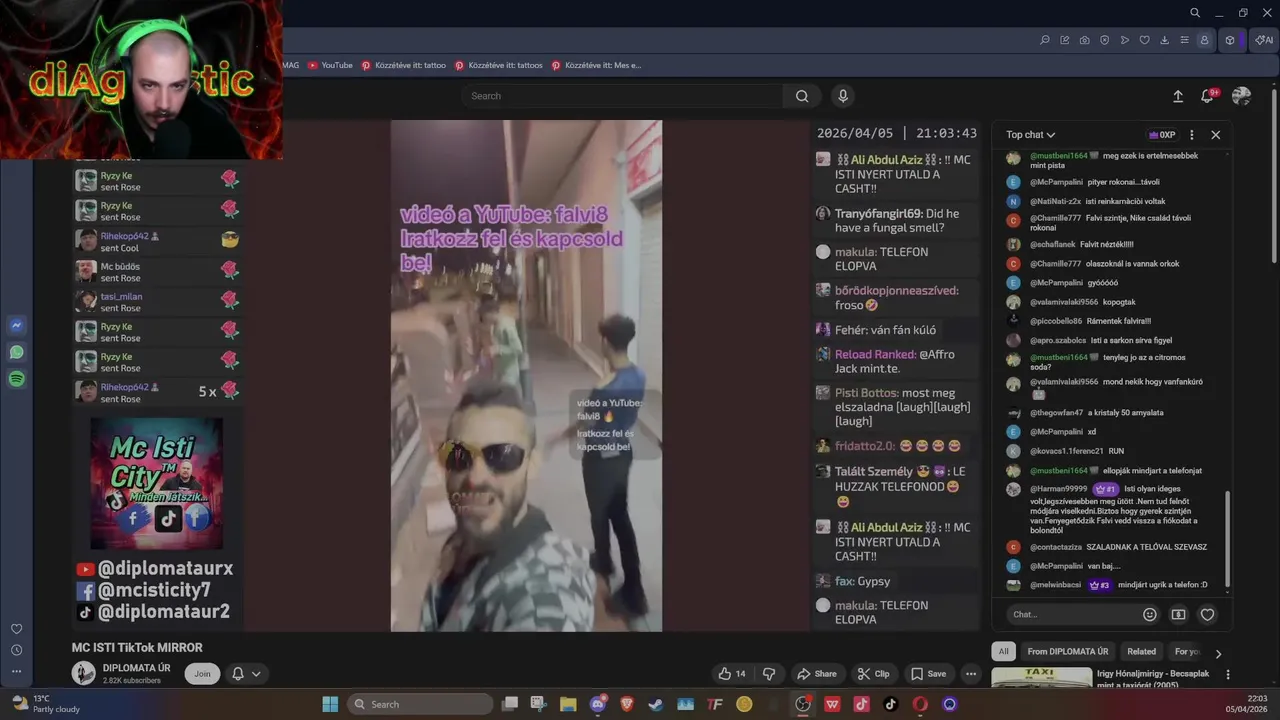Viewport: 1280px width, 720px height.
Task: Open the ad blocker shield icon
Action: 1105,40
